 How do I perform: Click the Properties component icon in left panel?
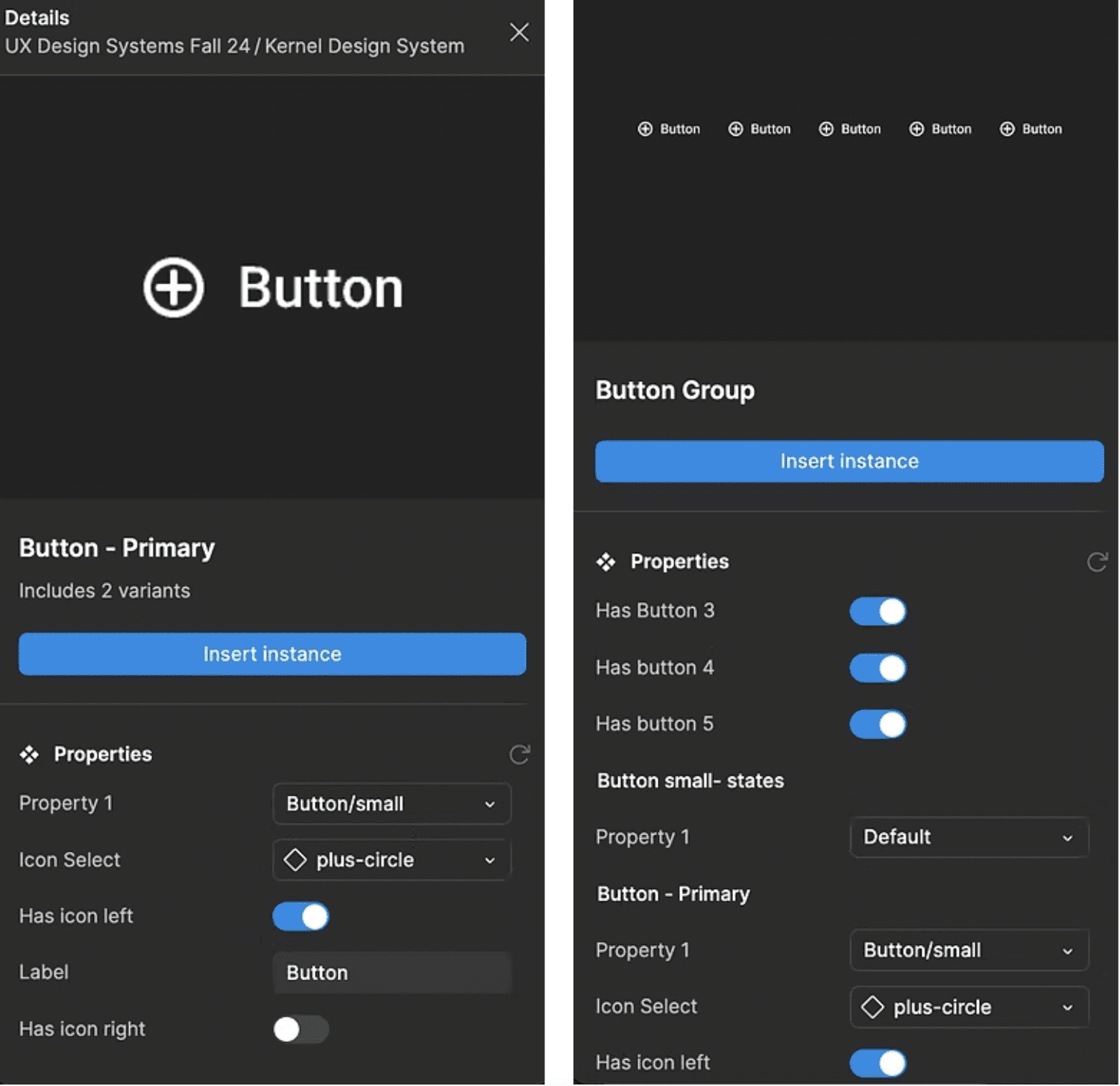click(x=29, y=755)
